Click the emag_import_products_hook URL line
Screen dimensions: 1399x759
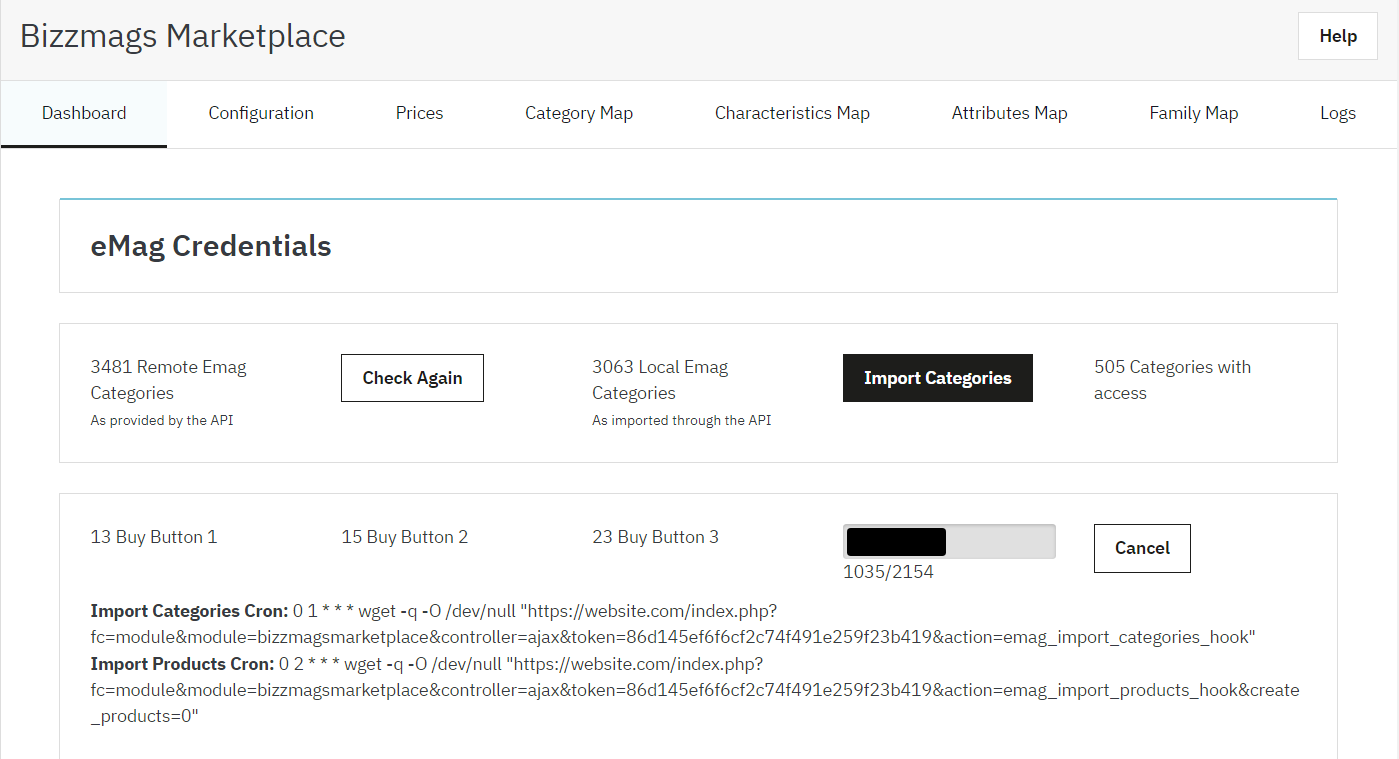coord(695,691)
